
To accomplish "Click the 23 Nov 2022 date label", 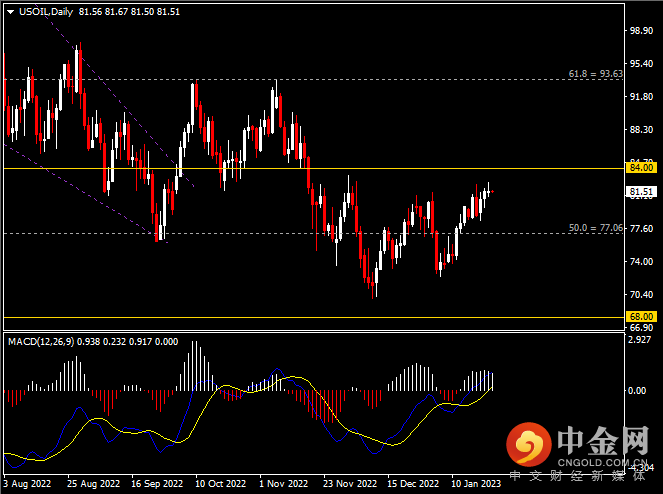I will 350,483.
